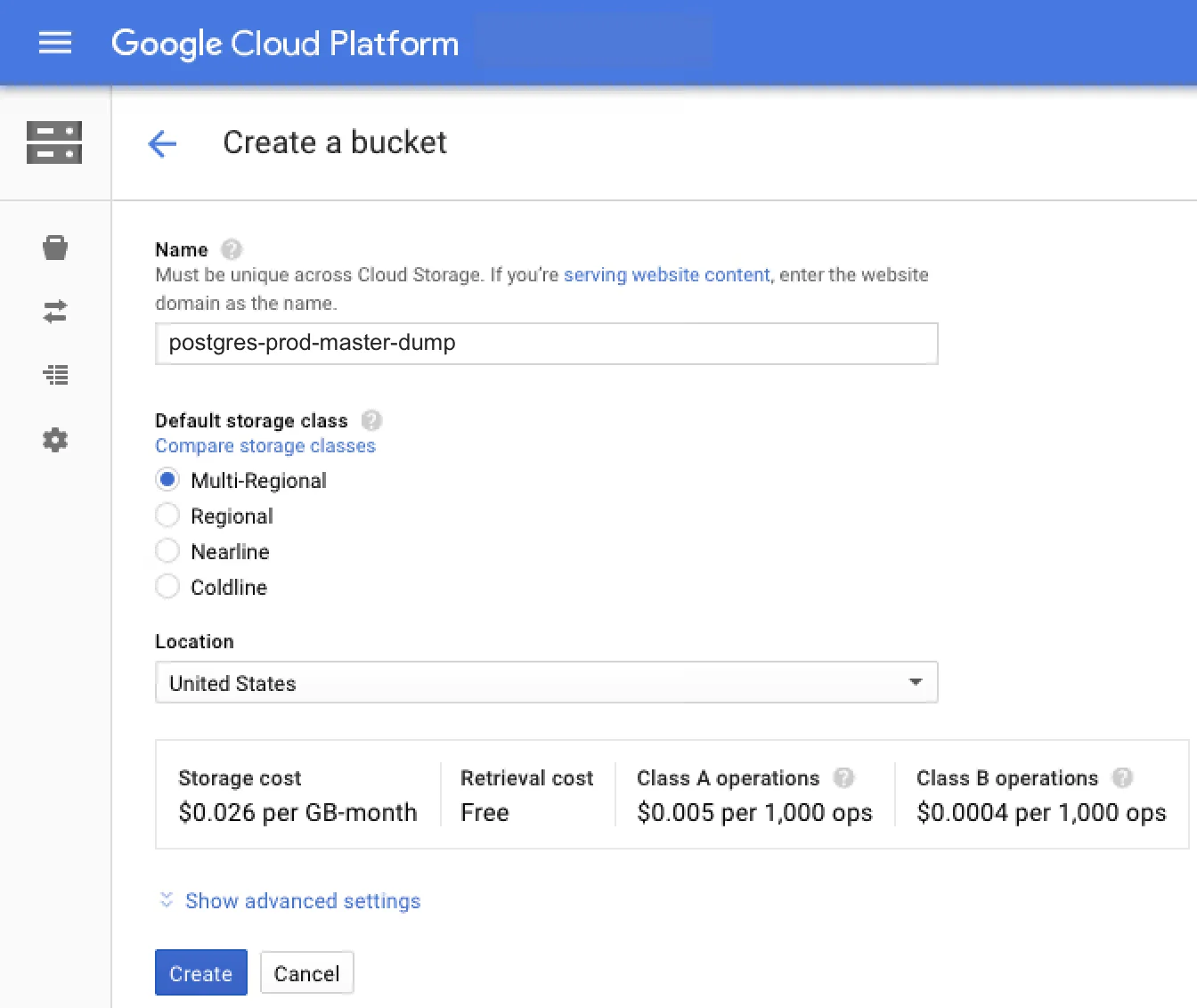This screenshot has height=1008, width=1197.
Task: Click the Create button
Action: [200, 973]
